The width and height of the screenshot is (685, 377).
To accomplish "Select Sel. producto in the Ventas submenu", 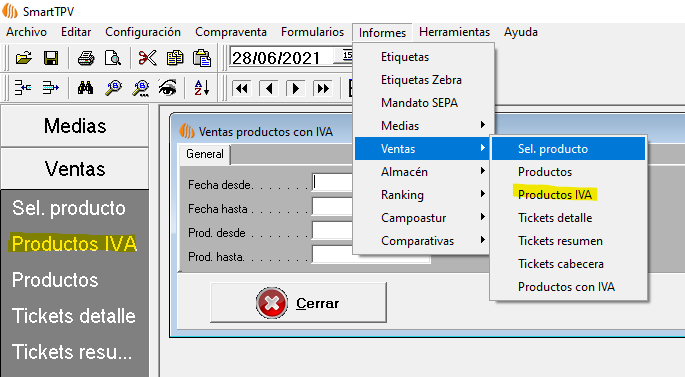I will pyautogui.click(x=568, y=149).
